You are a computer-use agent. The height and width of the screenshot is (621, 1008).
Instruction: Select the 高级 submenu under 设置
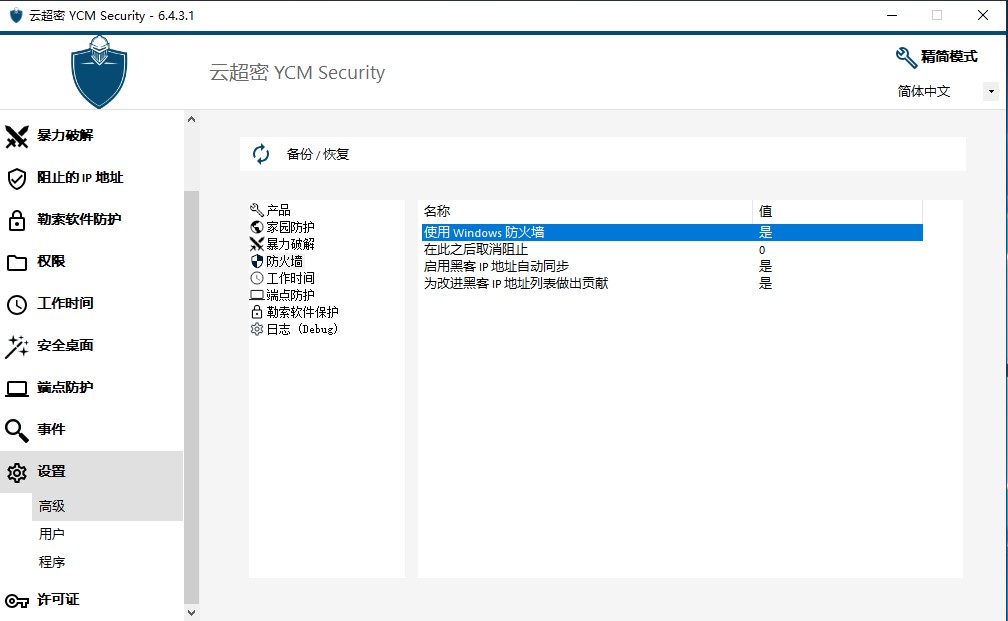pos(107,507)
